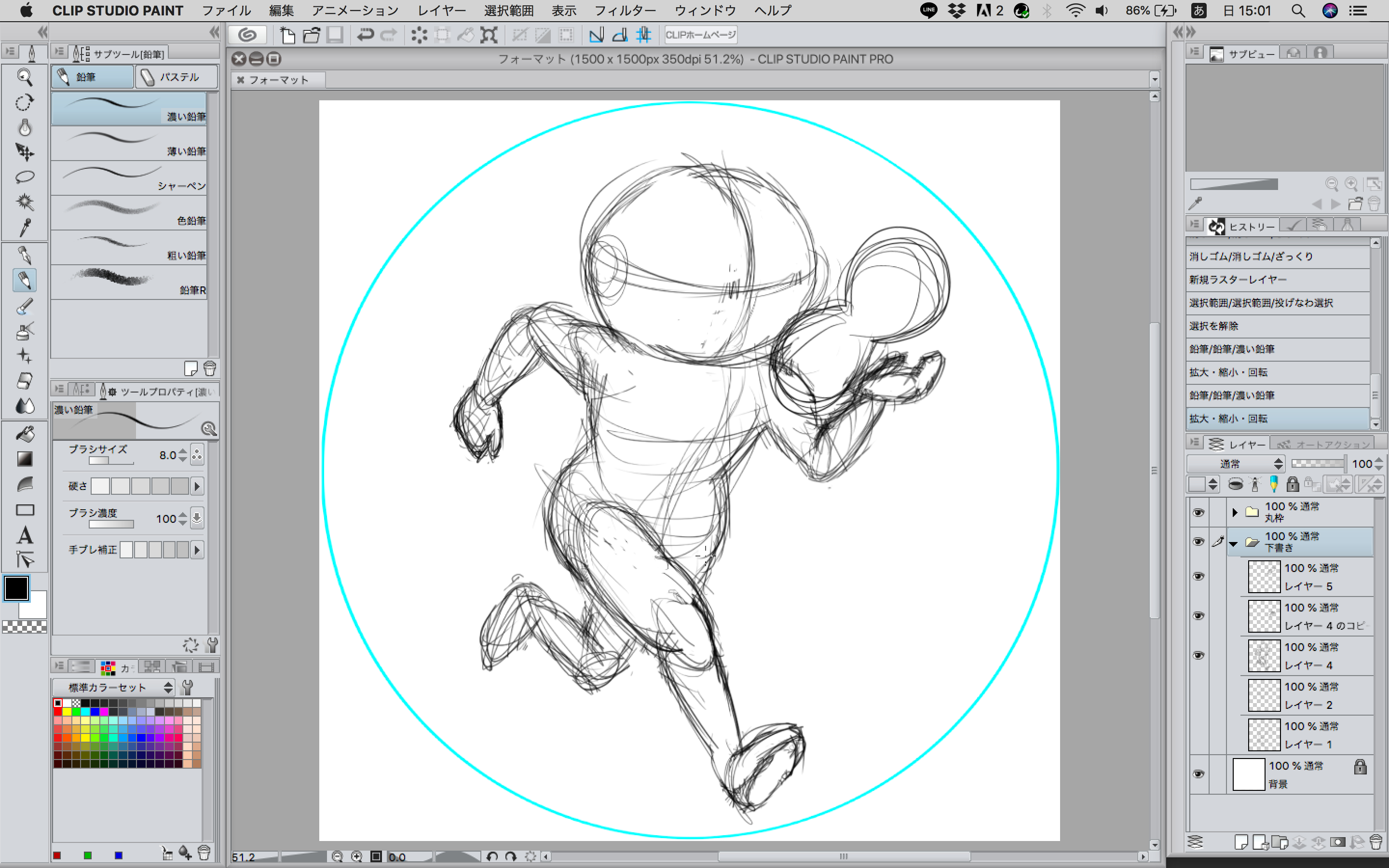Click the Undo arrow in the toolbar
1389x868 pixels.
(365, 36)
